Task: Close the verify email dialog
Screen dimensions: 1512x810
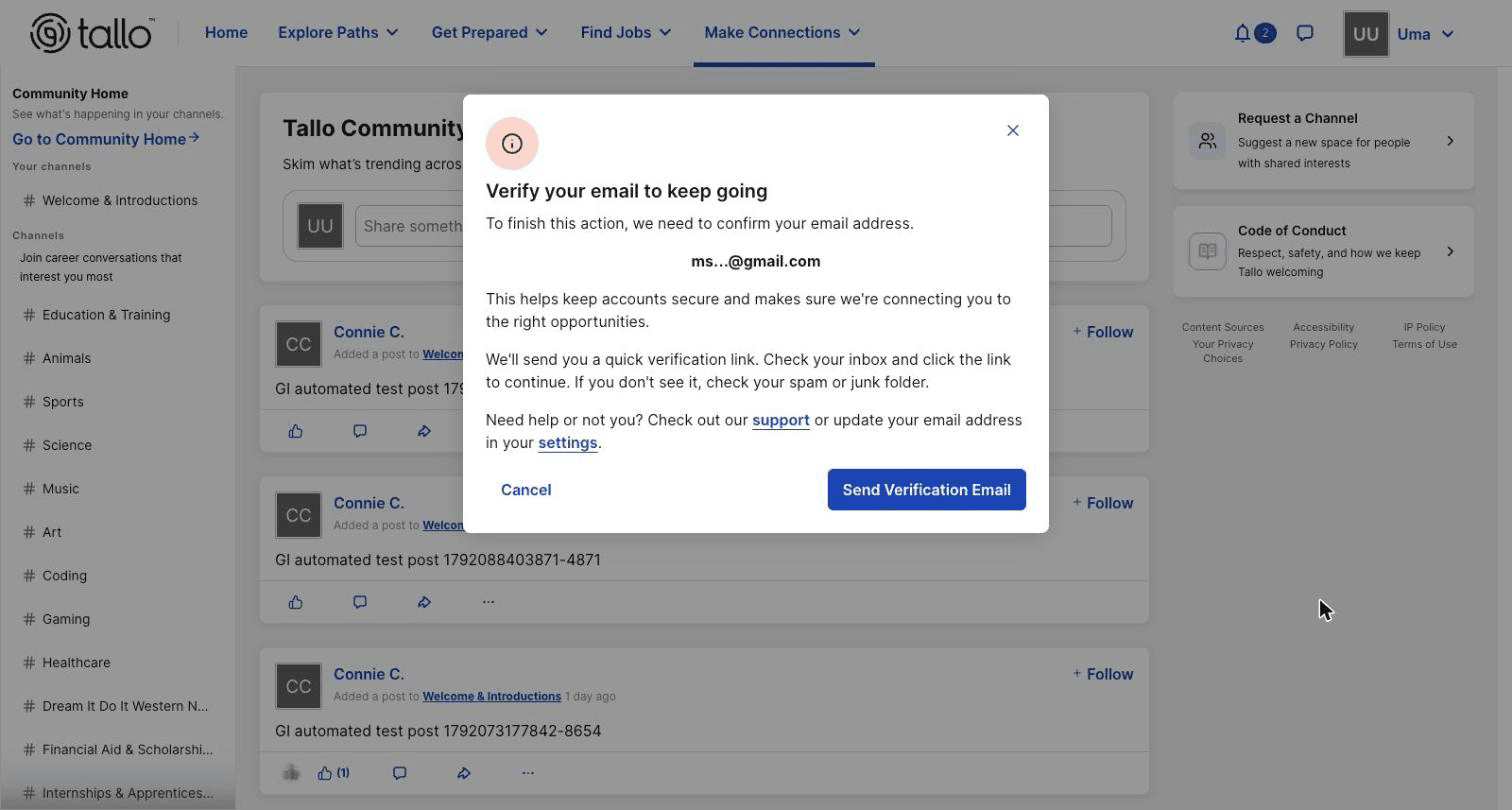Action: pyautogui.click(x=1013, y=130)
